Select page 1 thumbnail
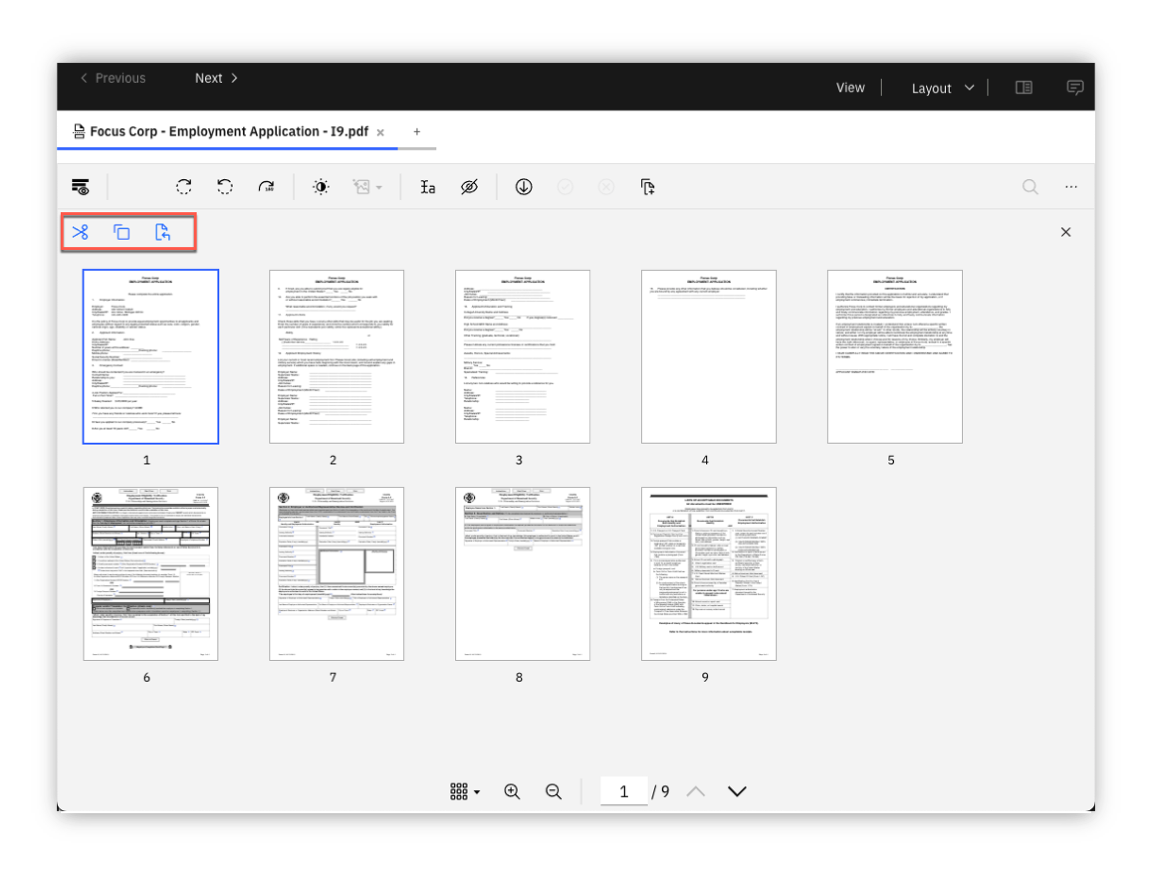Viewport: 1152px width, 877px height. tap(151, 356)
